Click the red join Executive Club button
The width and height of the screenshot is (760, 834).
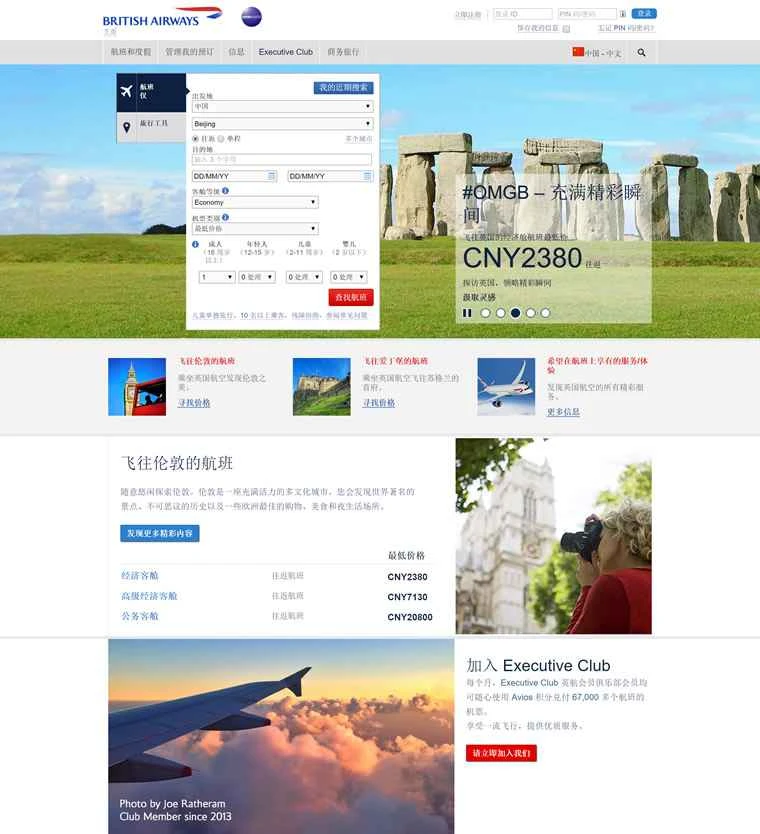[501, 753]
